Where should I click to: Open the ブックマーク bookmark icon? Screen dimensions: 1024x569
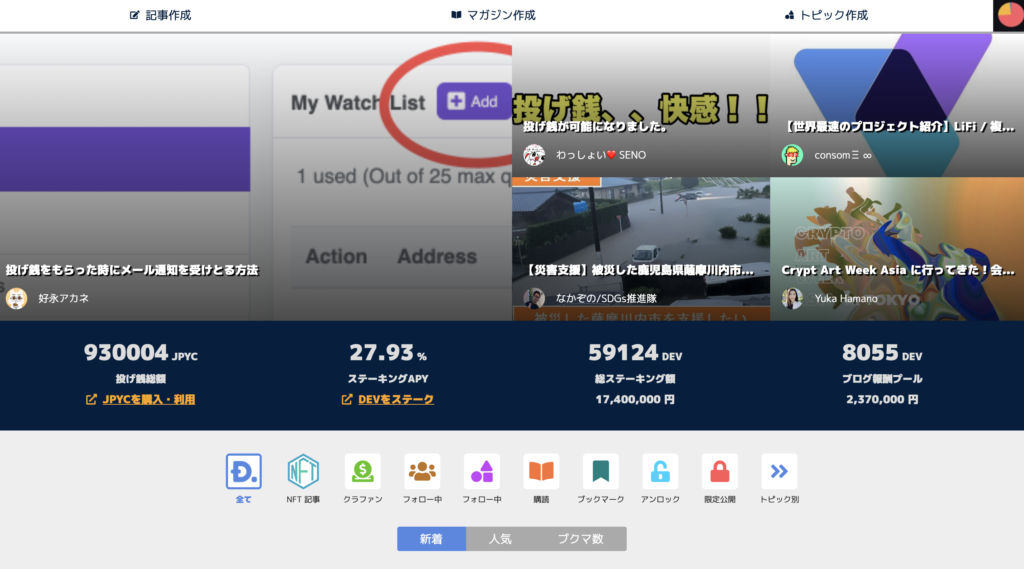pos(600,471)
